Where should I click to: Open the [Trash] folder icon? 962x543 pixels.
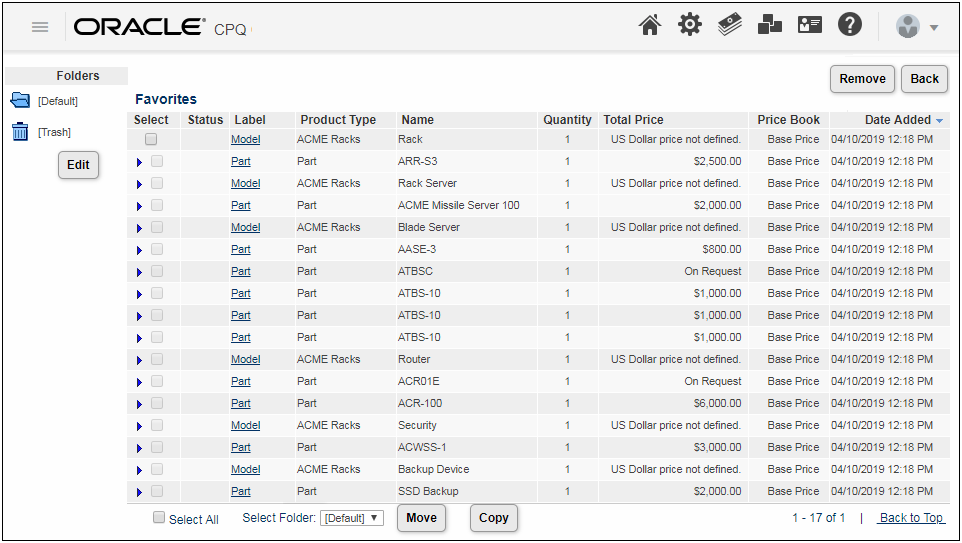pyautogui.click(x=20, y=132)
